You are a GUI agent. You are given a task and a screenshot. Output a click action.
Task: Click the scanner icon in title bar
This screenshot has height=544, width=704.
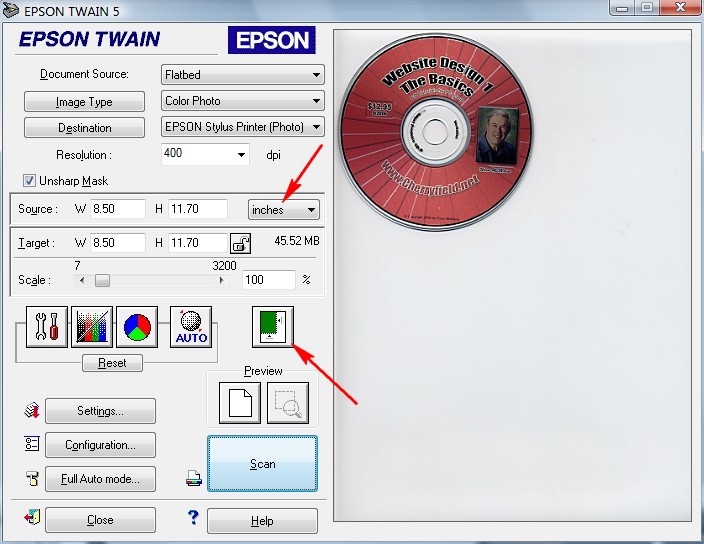coord(10,10)
